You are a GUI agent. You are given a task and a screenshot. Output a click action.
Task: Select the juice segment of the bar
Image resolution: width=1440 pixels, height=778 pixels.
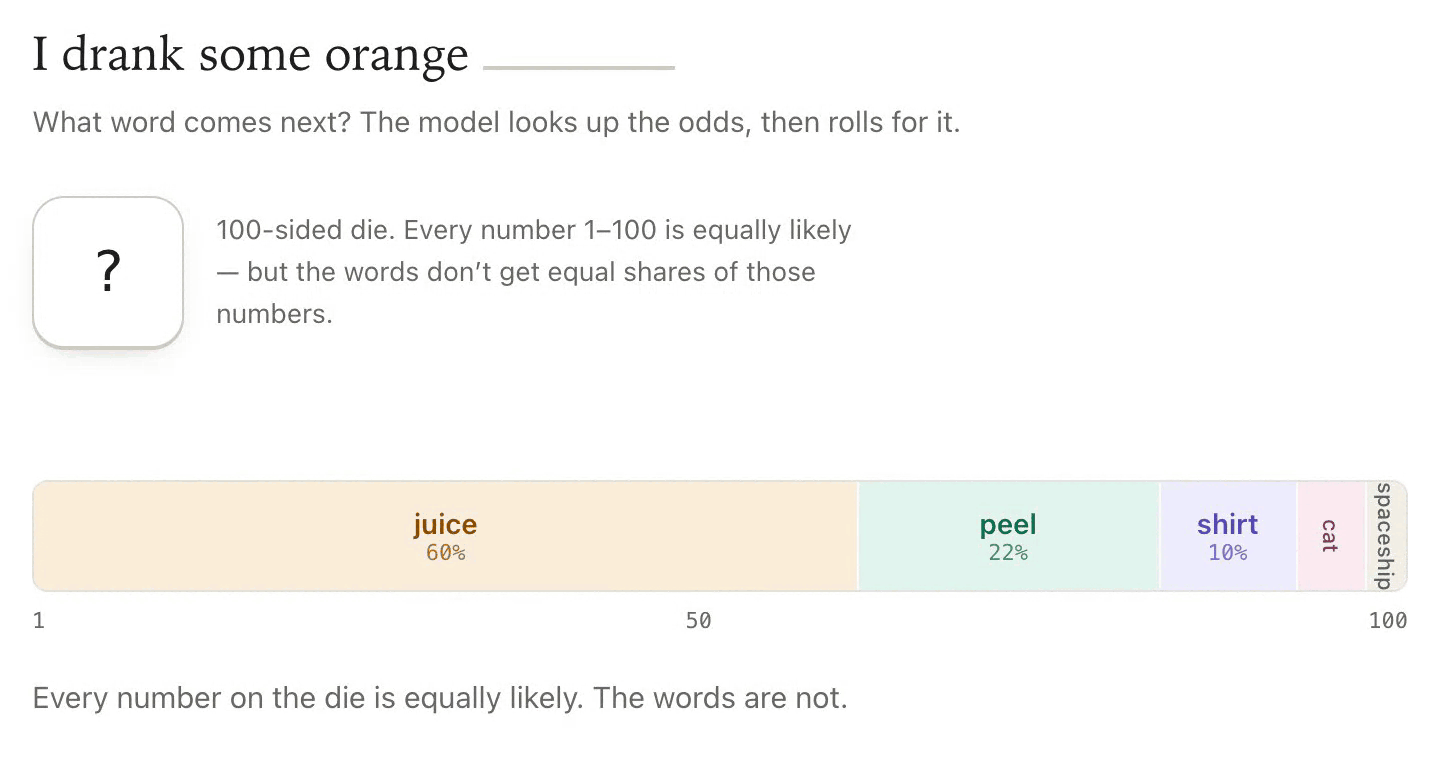(x=446, y=536)
